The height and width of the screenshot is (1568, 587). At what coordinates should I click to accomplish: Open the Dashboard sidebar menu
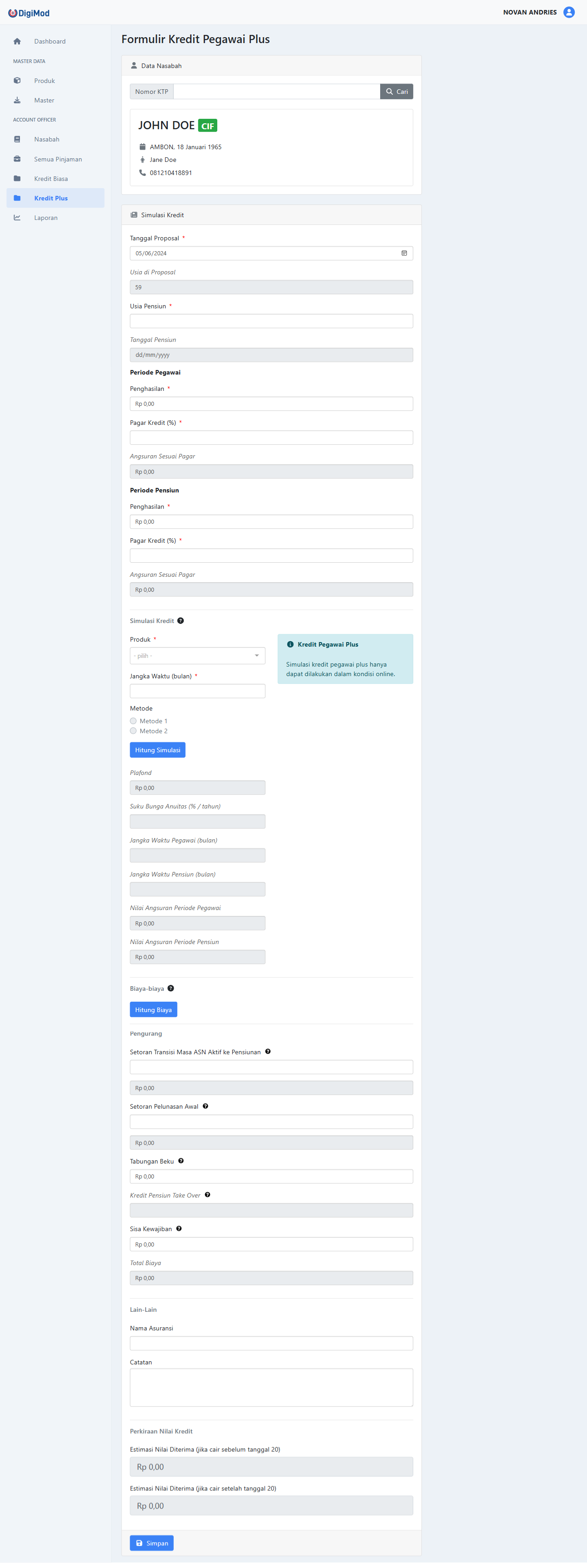coord(49,41)
